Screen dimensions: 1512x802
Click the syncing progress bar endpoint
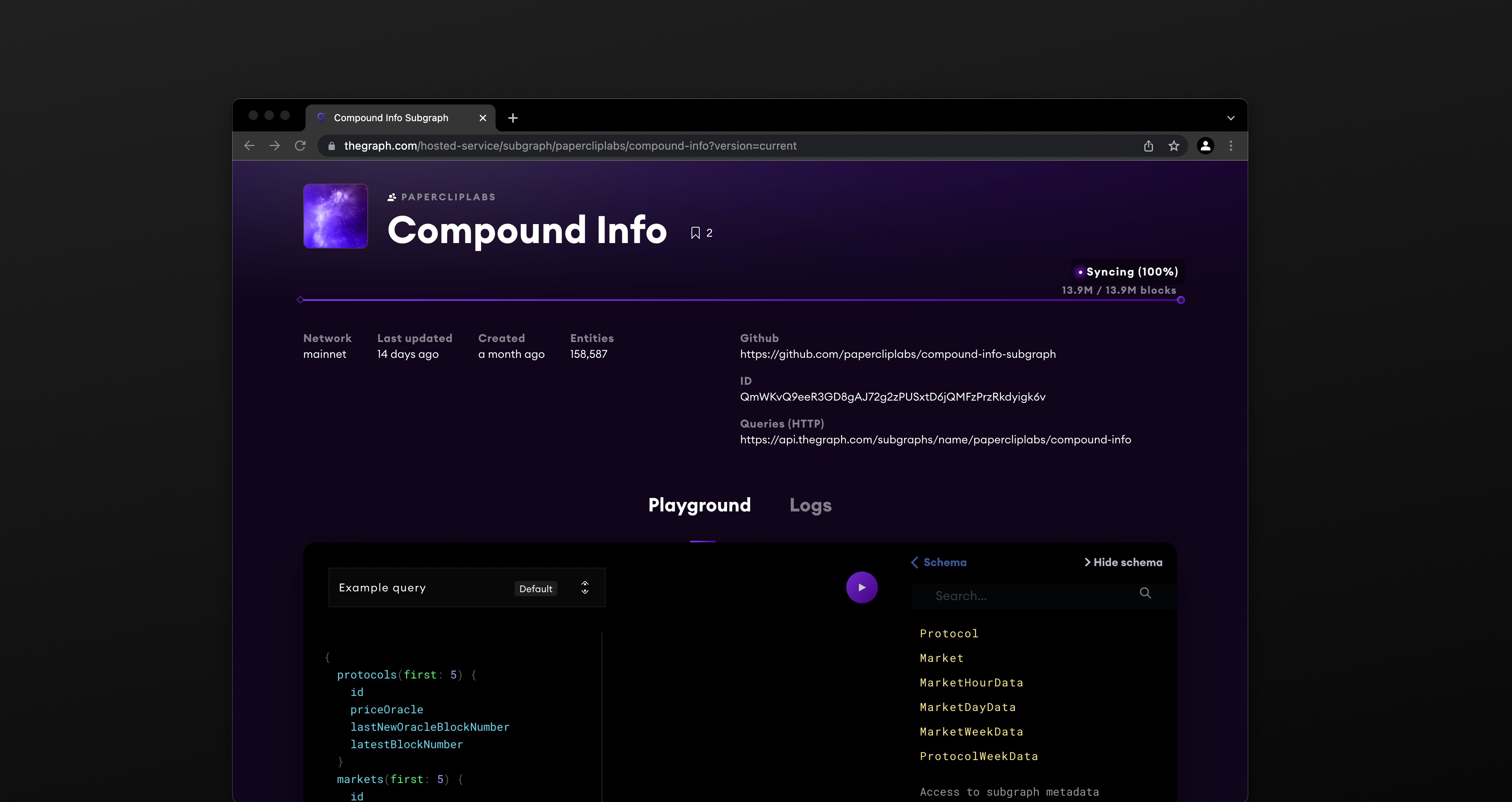click(1181, 300)
